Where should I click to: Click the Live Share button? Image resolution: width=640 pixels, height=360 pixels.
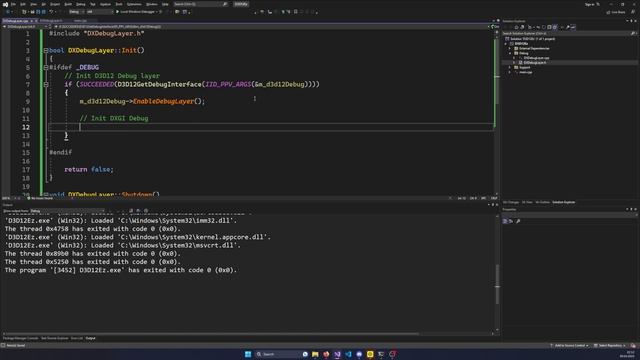point(616,12)
